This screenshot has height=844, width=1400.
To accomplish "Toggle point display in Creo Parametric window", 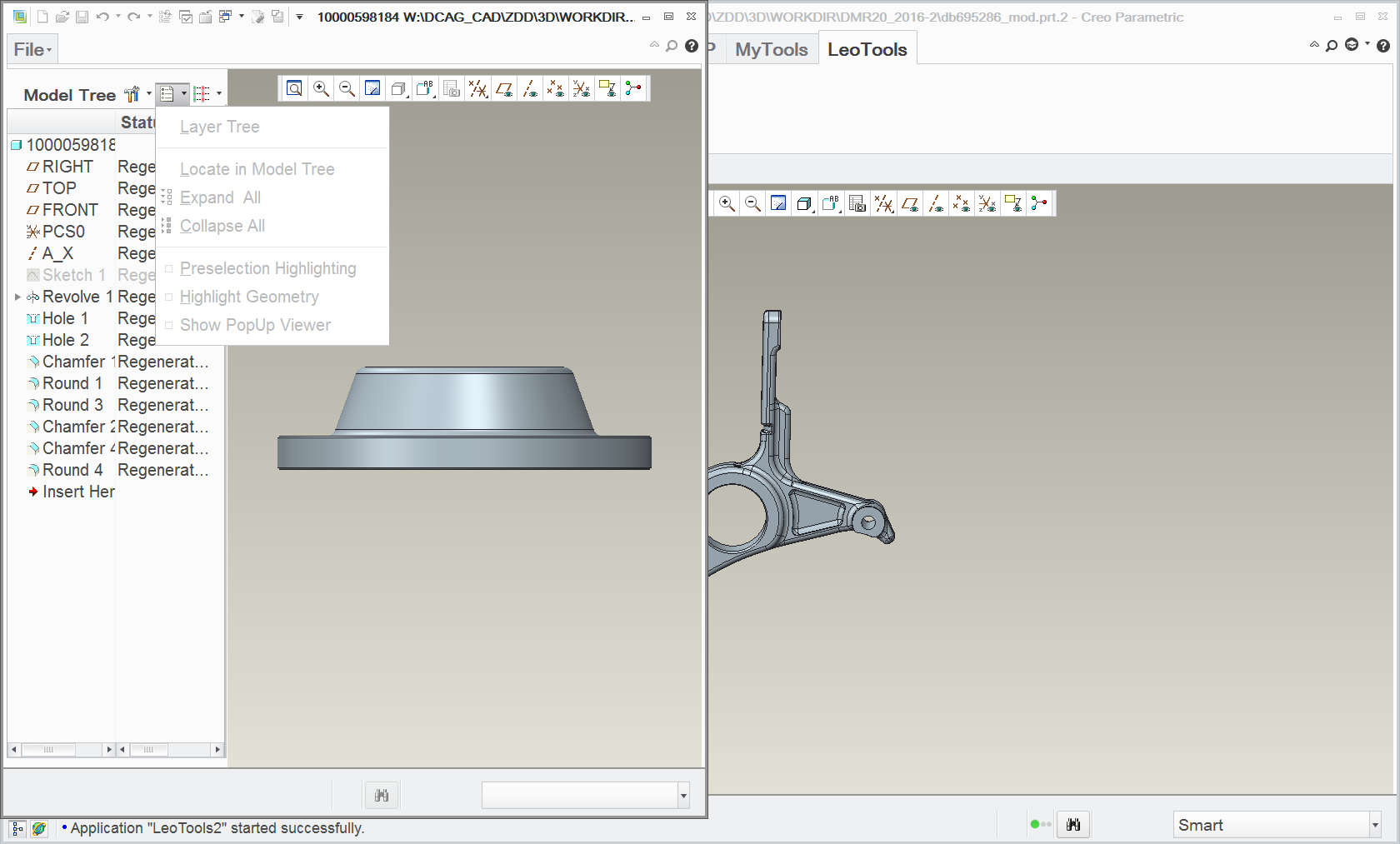I will click(x=962, y=203).
